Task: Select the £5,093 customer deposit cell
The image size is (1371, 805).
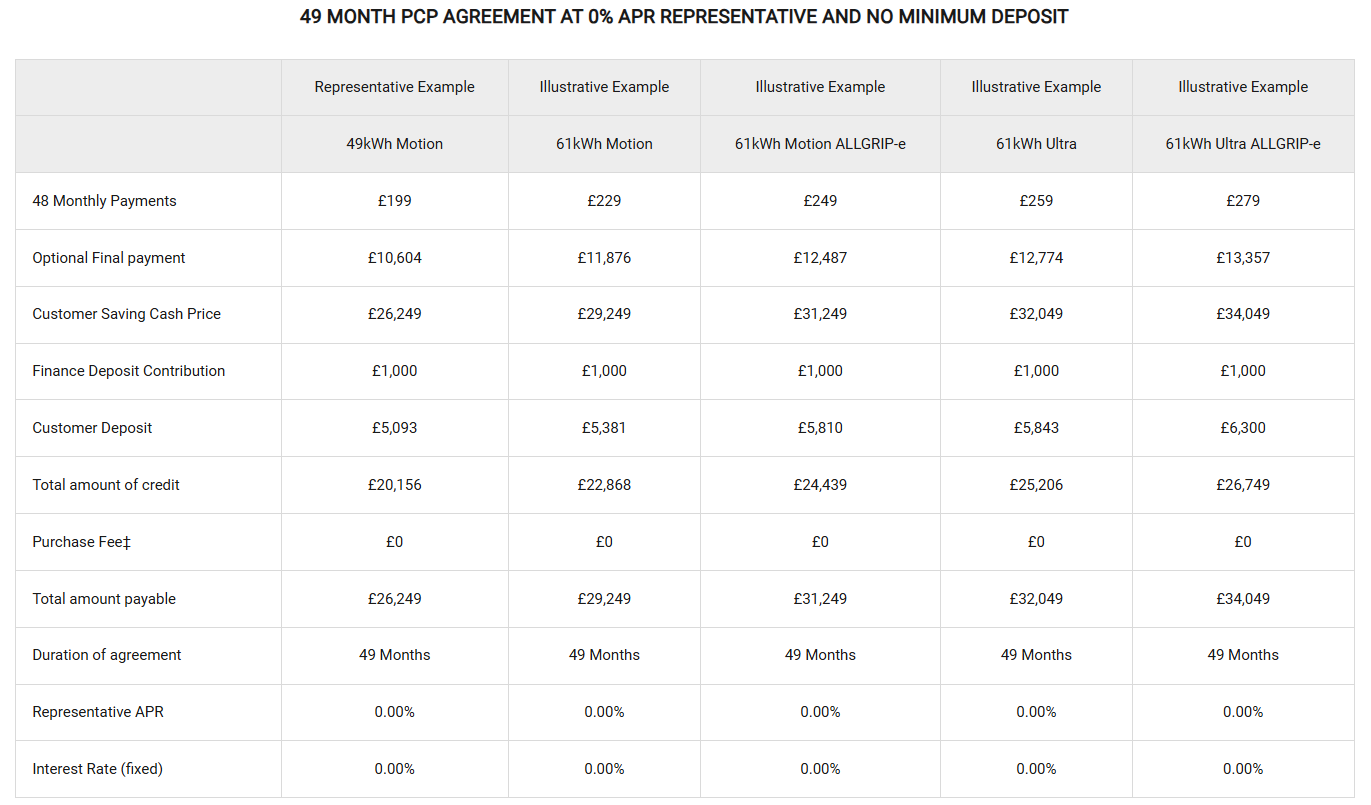Action: click(394, 428)
